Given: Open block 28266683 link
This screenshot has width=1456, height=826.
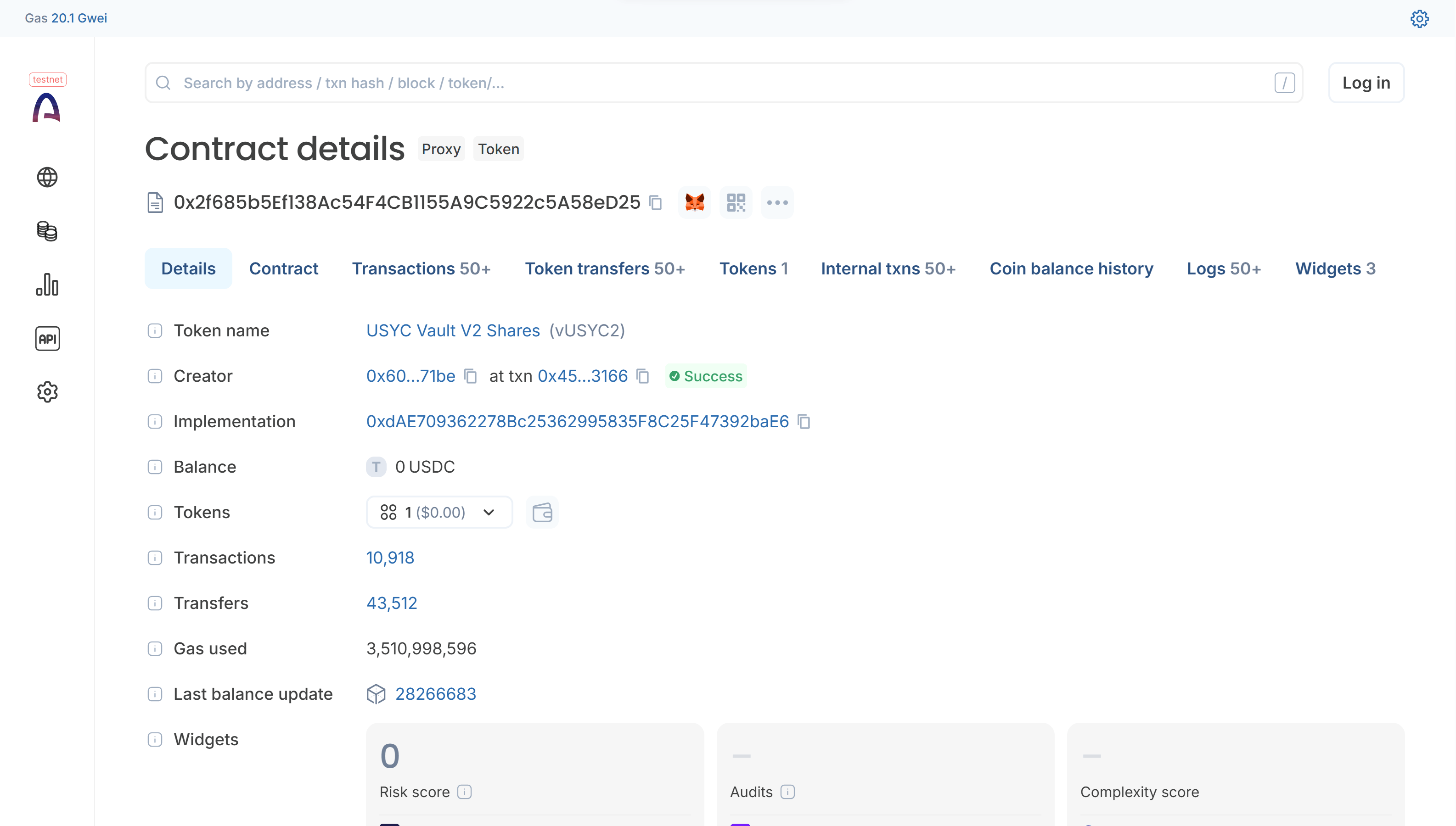Looking at the screenshot, I should tap(435, 694).
